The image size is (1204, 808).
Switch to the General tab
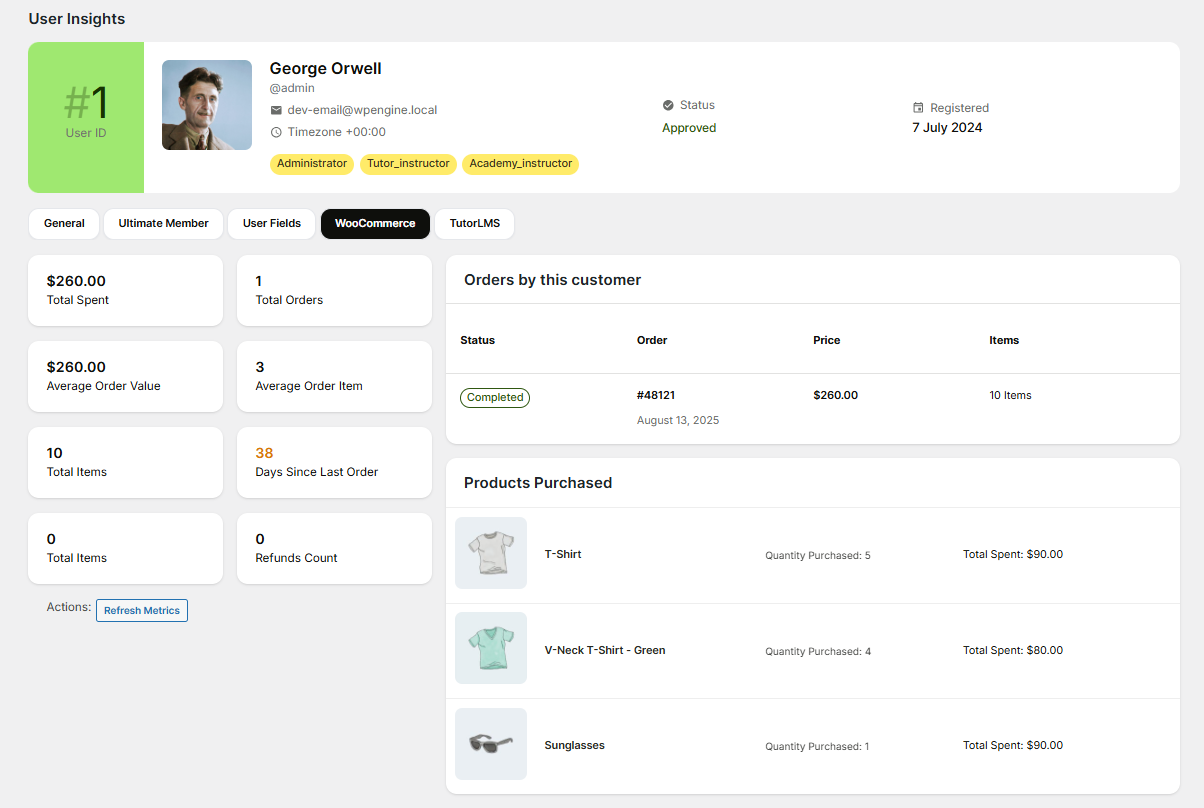[x=64, y=224]
